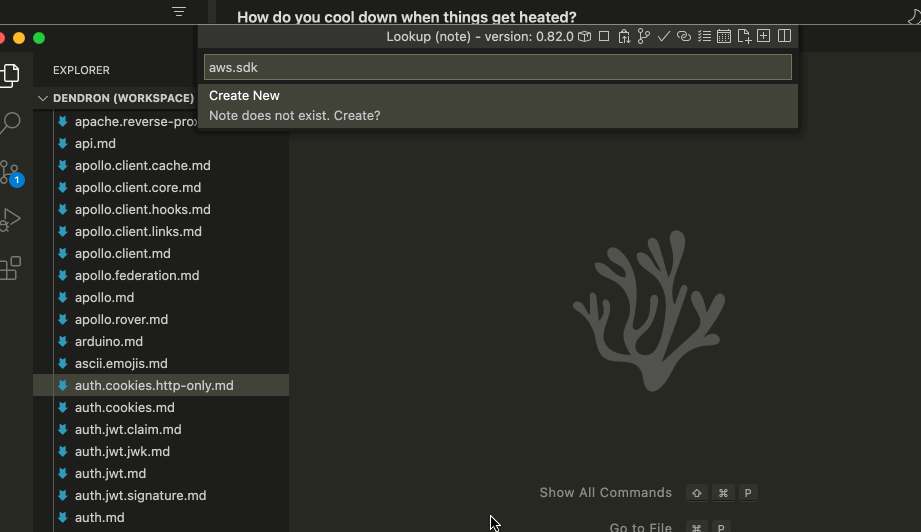This screenshot has width=921, height=532.
Task: Click the plus-in-square icon in lookup bar
Action: click(764, 36)
